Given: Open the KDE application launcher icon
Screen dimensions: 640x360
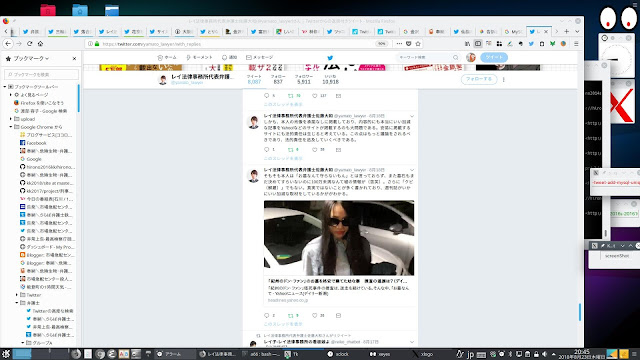Looking at the screenshot, I should (x=5, y=354).
